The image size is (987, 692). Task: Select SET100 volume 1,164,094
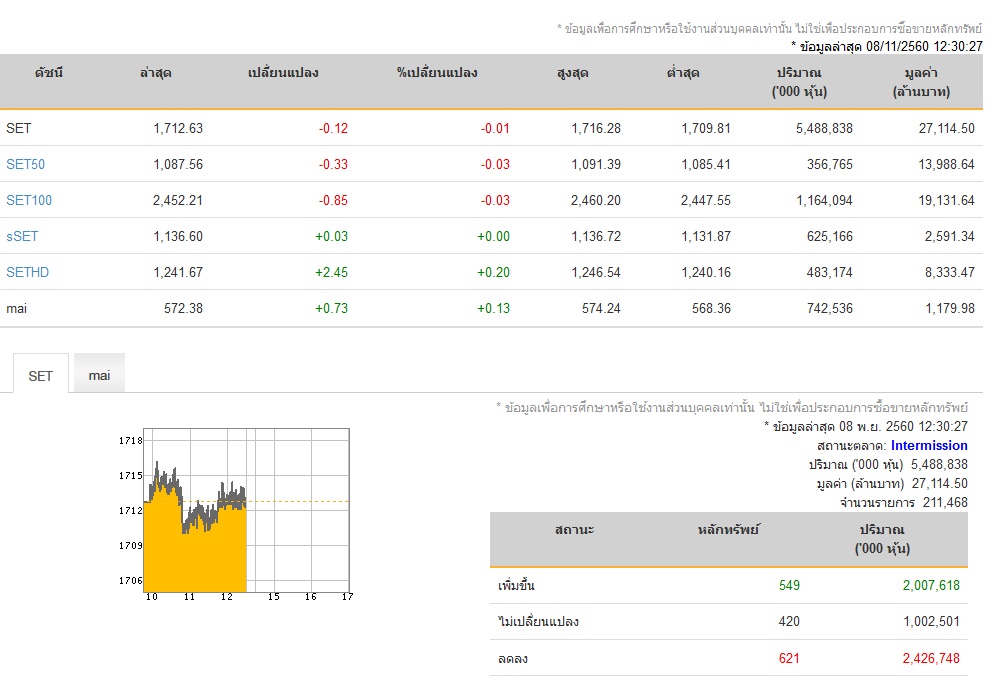(x=824, y=200)
